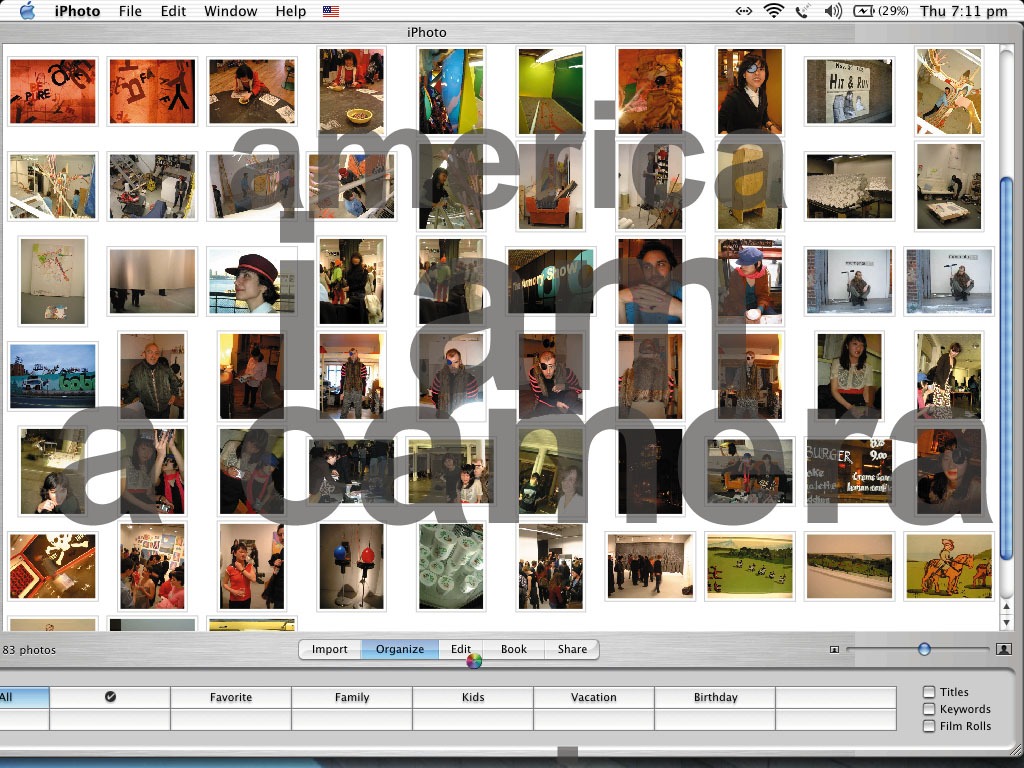Toggle the Film Rolls checkbox
1024x768 pixels.
coord(929,726)
